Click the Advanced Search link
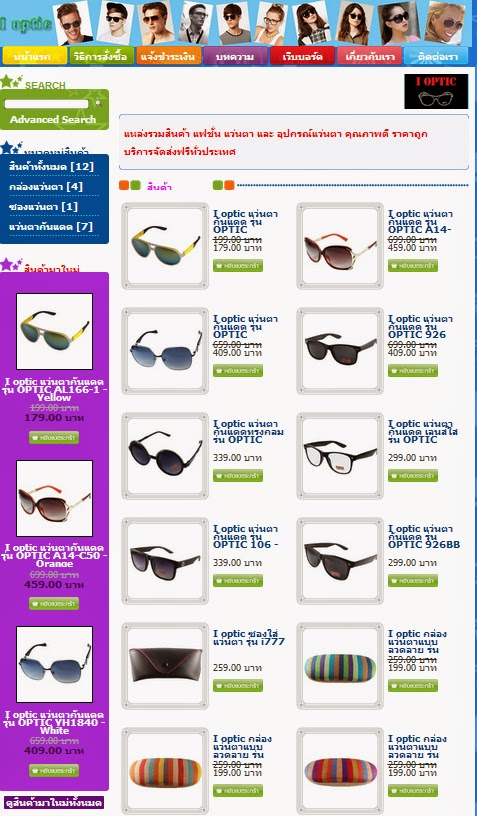The image size is (477, 816). tap(53, 120)
